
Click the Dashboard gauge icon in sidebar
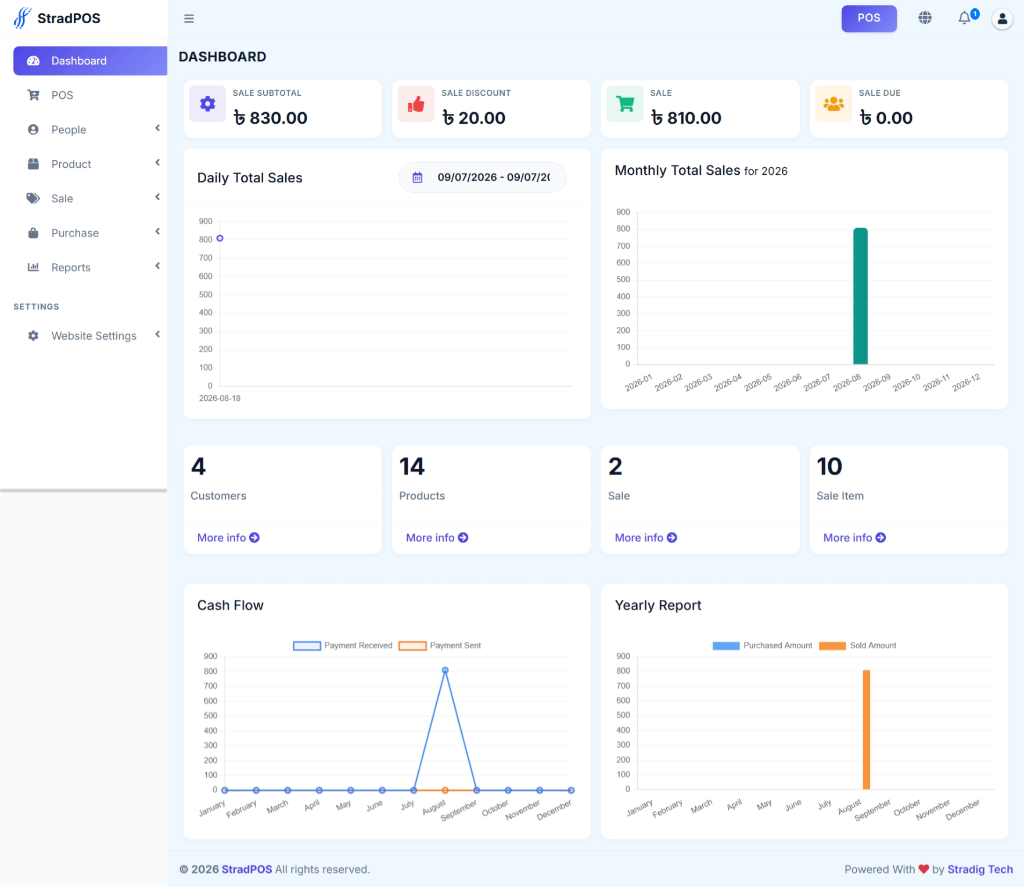(x=33, y=61)
